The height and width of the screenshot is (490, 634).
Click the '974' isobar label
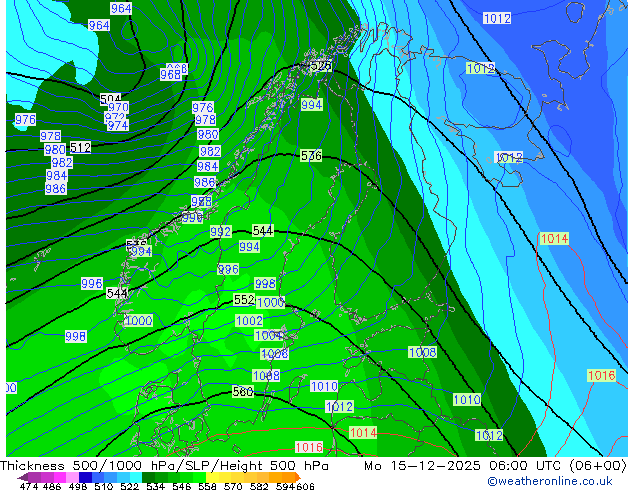[118, 126]
